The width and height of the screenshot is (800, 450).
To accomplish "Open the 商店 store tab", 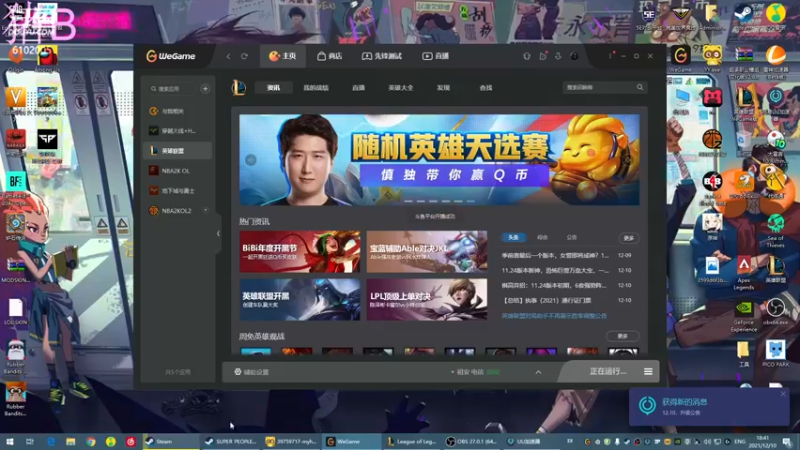I will (x=330, y=56).
